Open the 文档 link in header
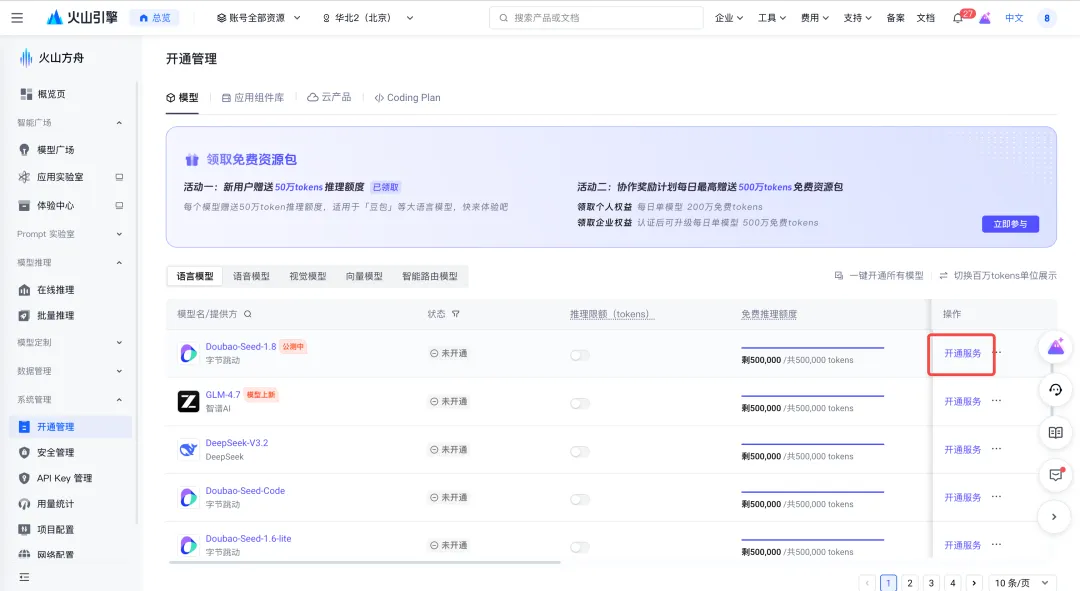The width and height of the screenshot is (1080, 591). [926, 18]
